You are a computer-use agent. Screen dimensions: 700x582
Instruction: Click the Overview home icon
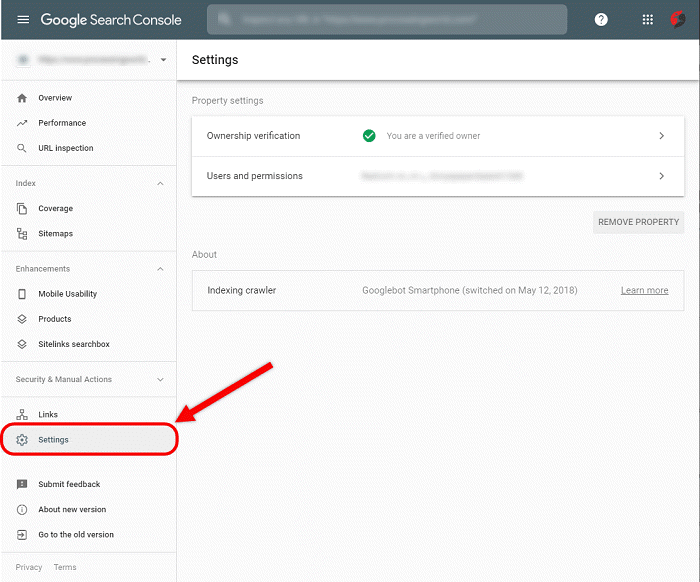(22, 98)
